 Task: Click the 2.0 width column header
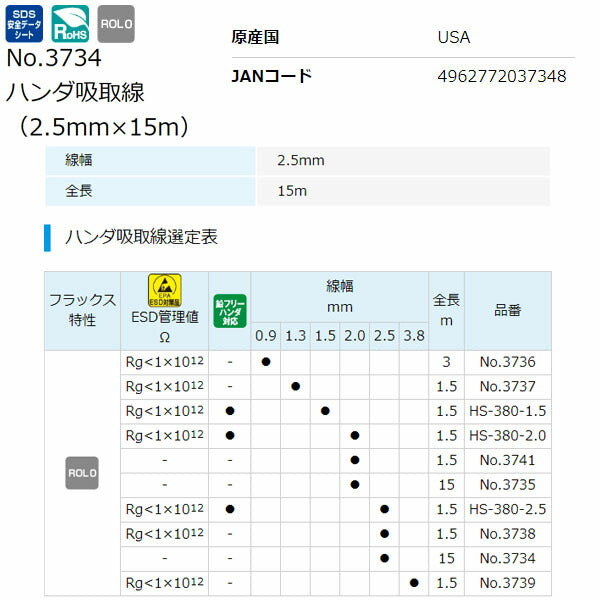pyautogui.click(x=355, y=336)
